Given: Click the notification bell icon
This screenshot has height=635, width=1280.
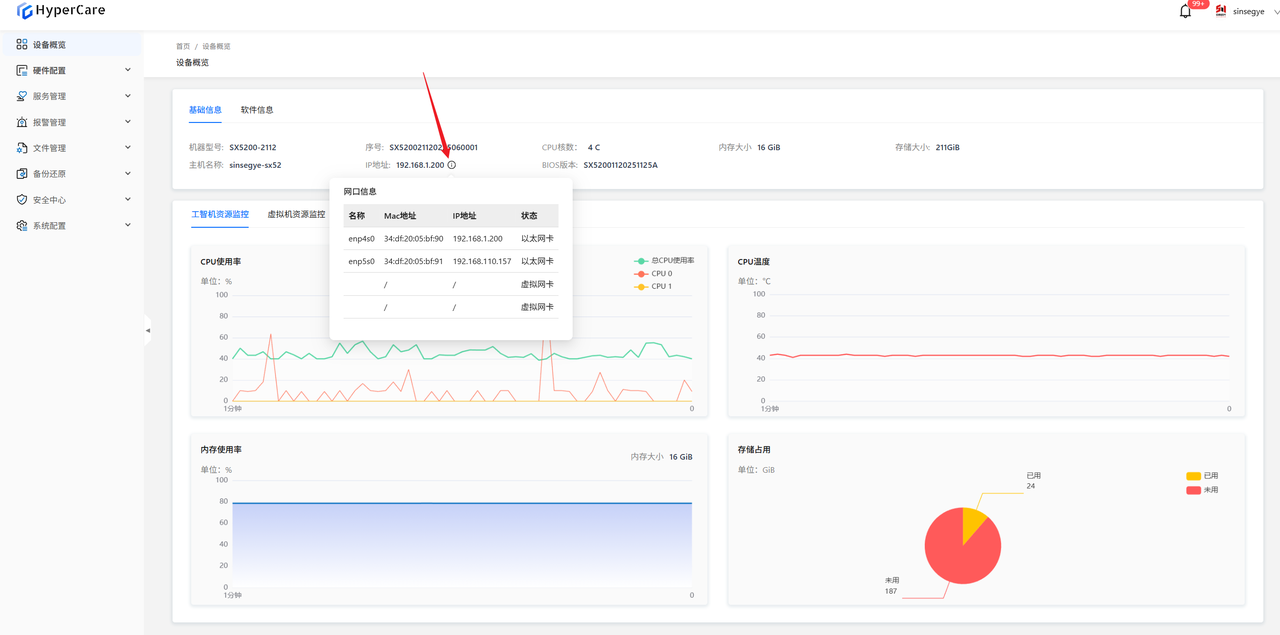Looking at the screenshot, I should pos(1185,12).
